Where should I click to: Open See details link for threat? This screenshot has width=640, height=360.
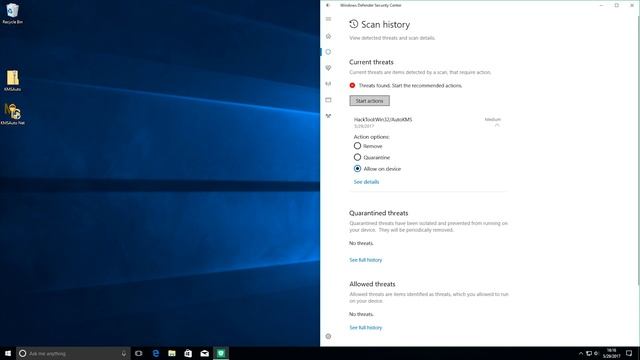pyautogui.click(x=366, y=182)
